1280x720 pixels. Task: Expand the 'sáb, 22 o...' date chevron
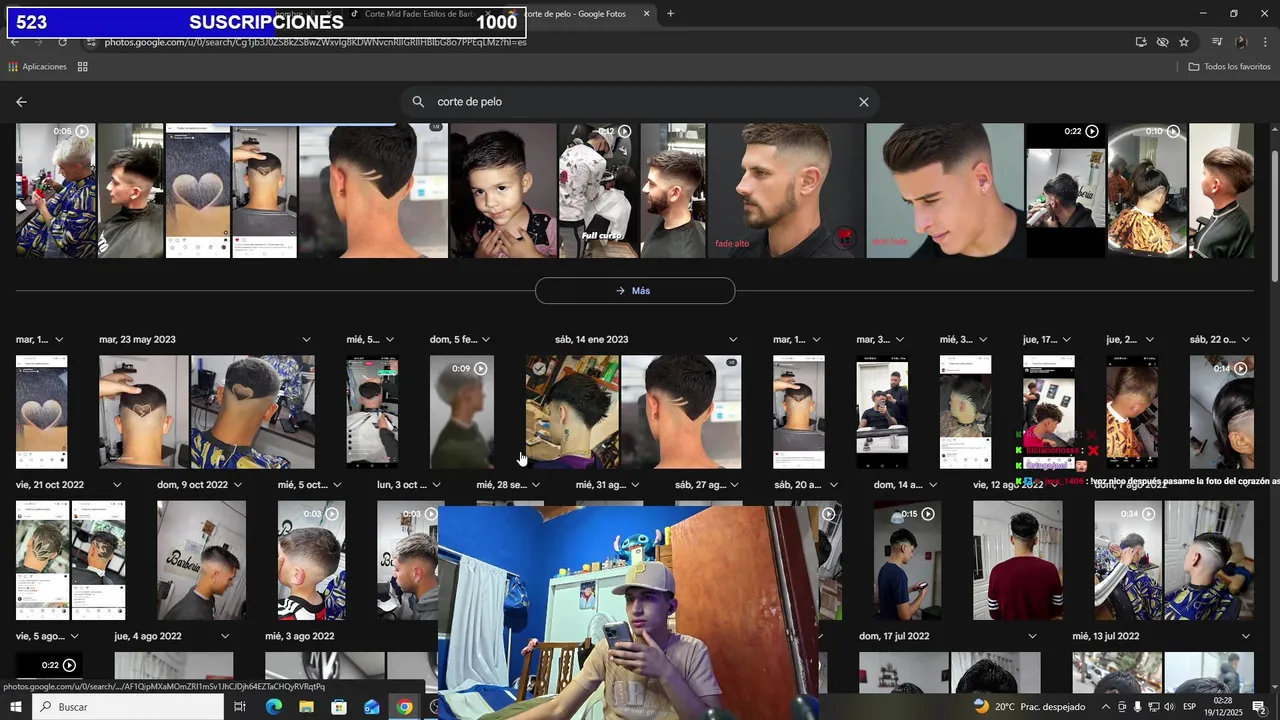point(1246,340)
